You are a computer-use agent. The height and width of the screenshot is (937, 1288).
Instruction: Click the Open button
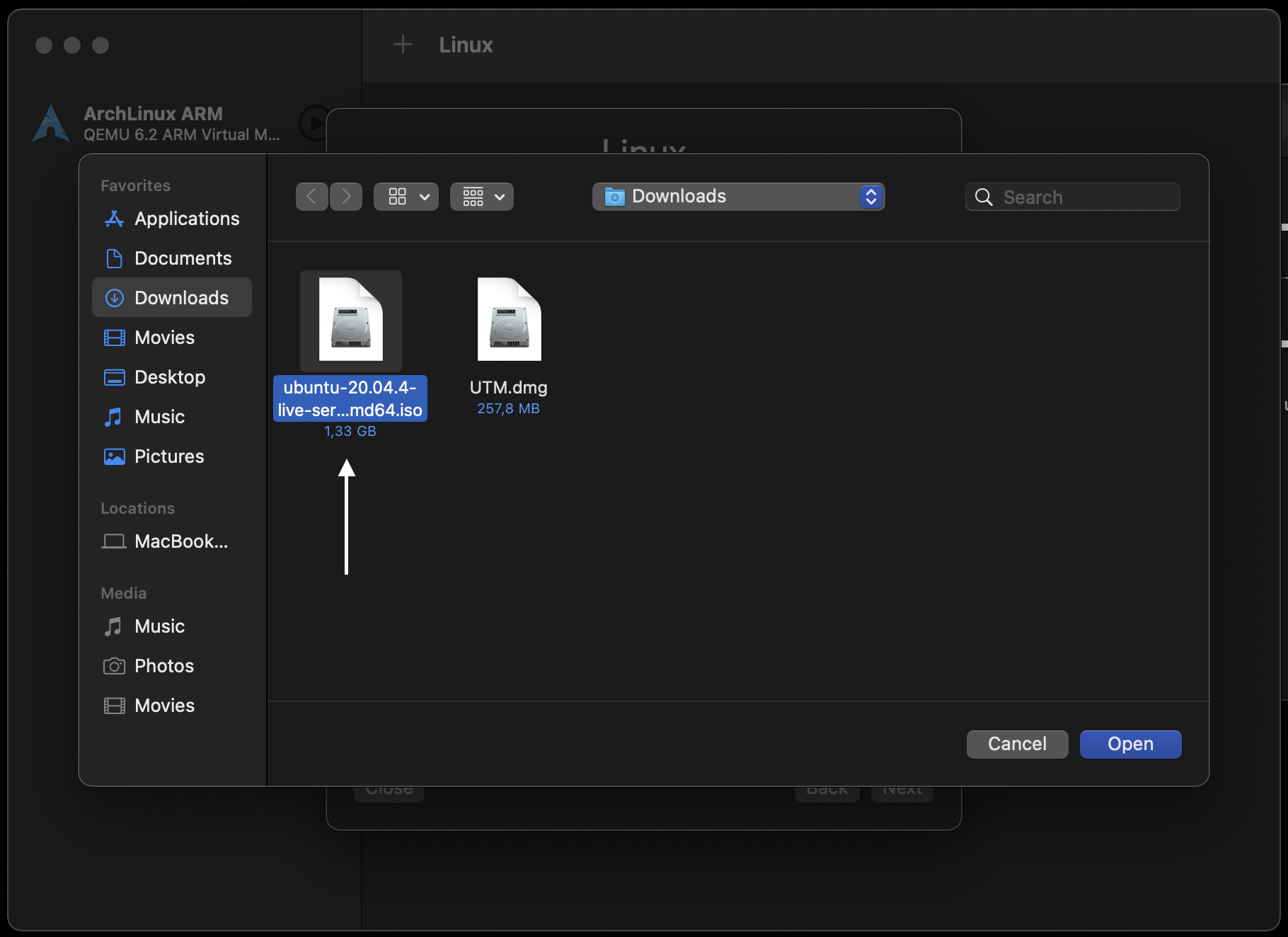[x=1130, y=744]
